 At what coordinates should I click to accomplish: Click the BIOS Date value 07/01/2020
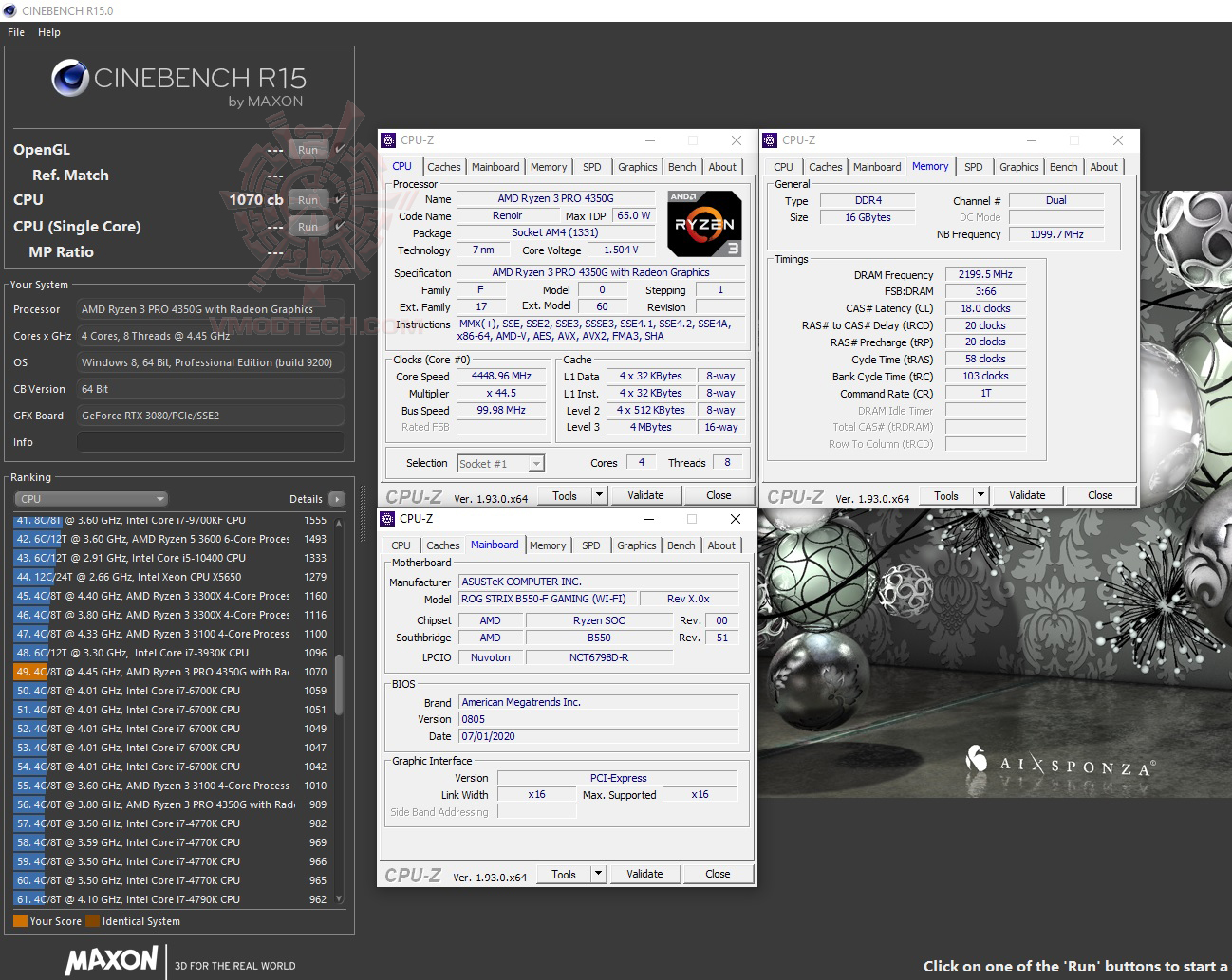click(599, 736)
